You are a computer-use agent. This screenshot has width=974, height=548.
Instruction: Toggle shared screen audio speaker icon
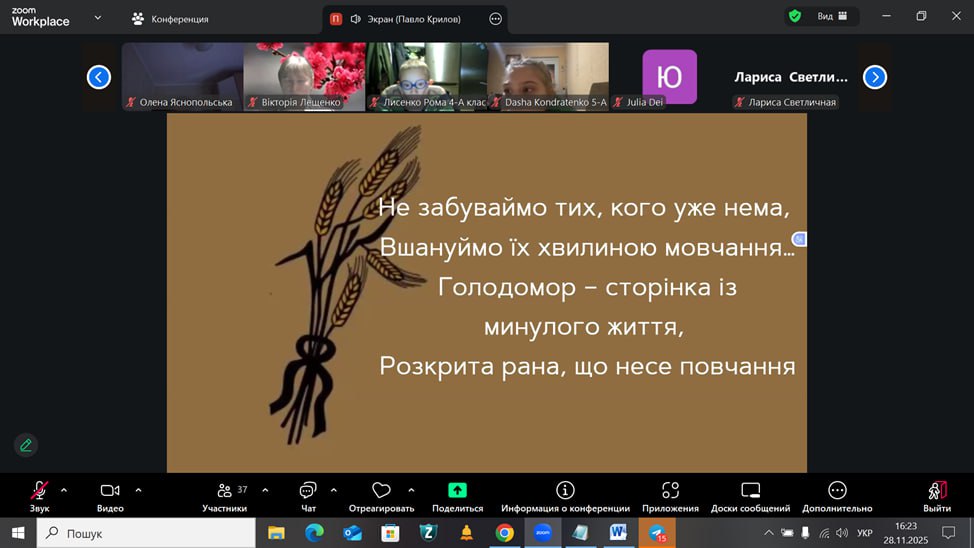[355, 19]
